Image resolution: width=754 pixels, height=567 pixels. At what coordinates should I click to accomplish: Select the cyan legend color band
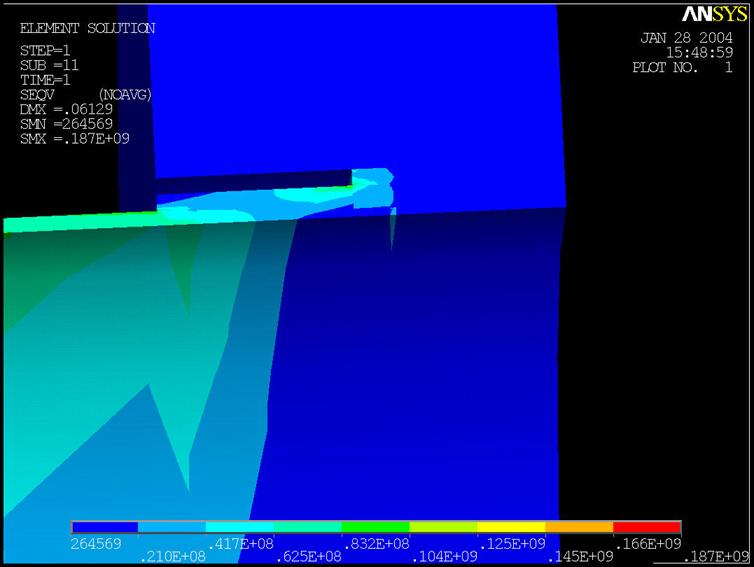point(239,526)
